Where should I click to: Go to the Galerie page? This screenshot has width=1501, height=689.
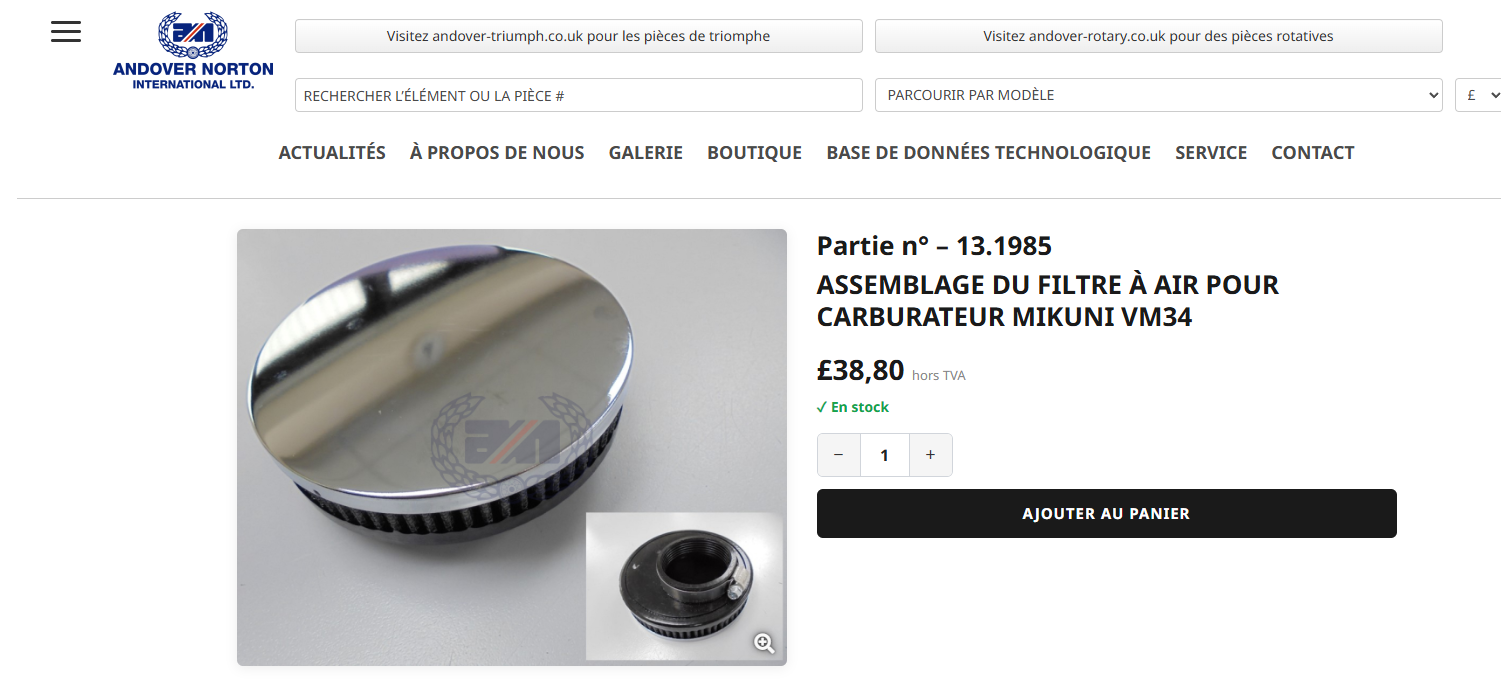(x=646, y=153)
